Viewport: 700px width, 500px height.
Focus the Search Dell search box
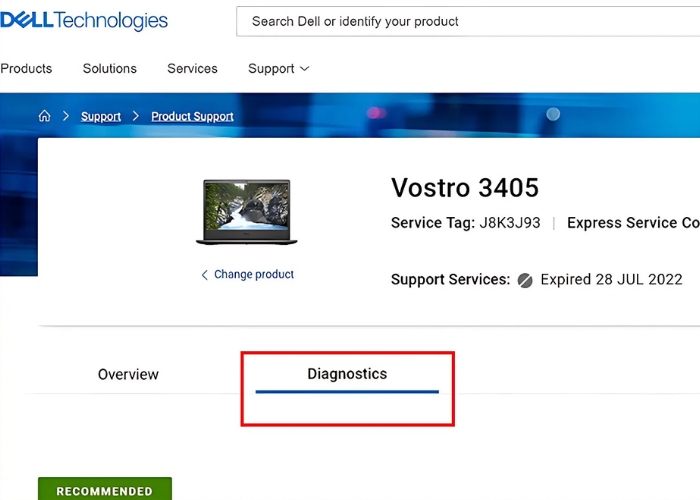pyautogui.click(x=468, y=21)
